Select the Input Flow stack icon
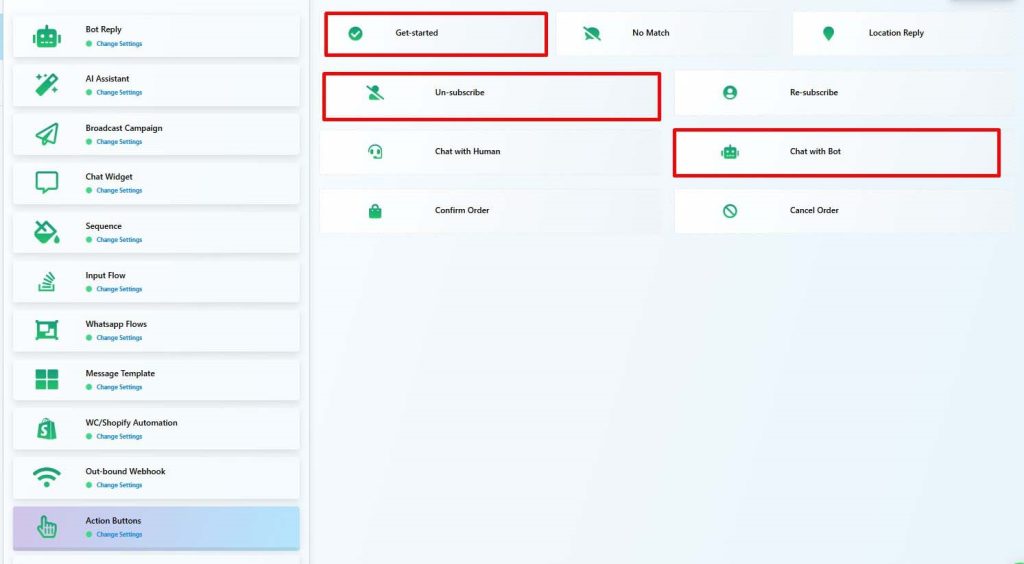Screen dimensions: 1024x564 coord(46,282)
